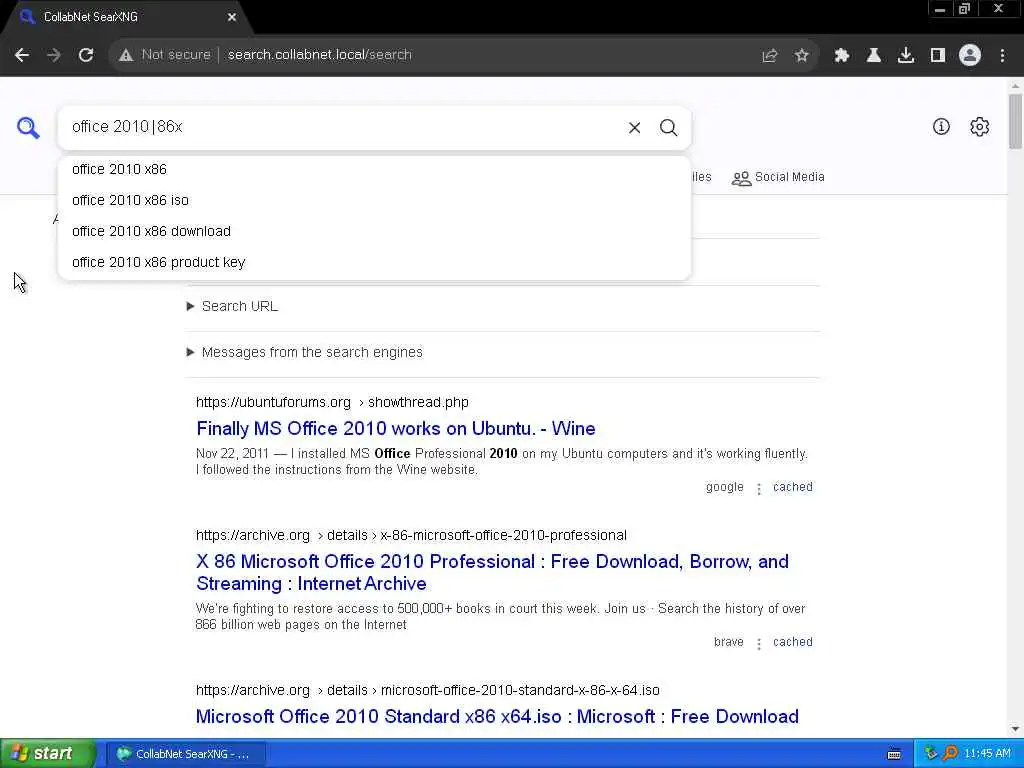
Task: Click the brave engine label
Action: pyautogui.click(x=729, y=642)
